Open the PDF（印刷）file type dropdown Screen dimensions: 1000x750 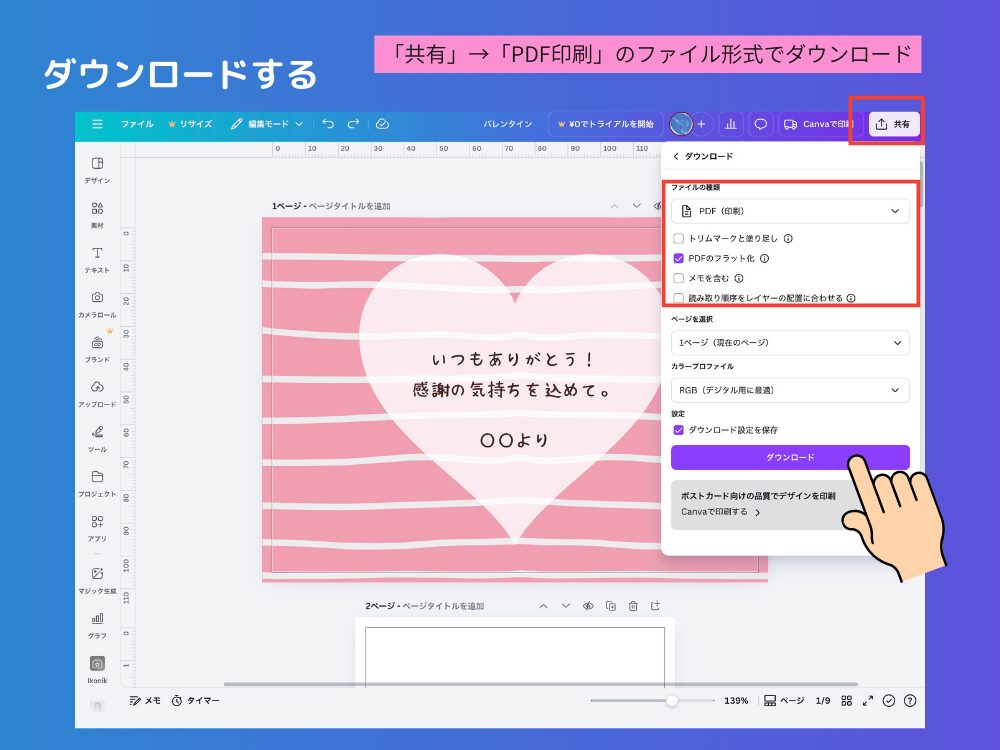(790, 211)
